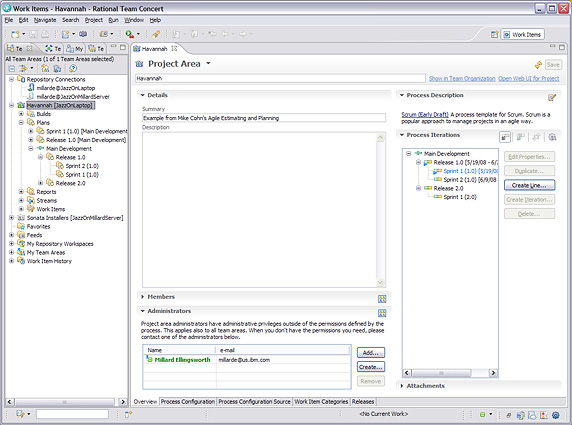Click the rocket-shaped toolbar icon
Viewport: 572px width, 425px height.
pyautogui.click(x=156, y=34)
